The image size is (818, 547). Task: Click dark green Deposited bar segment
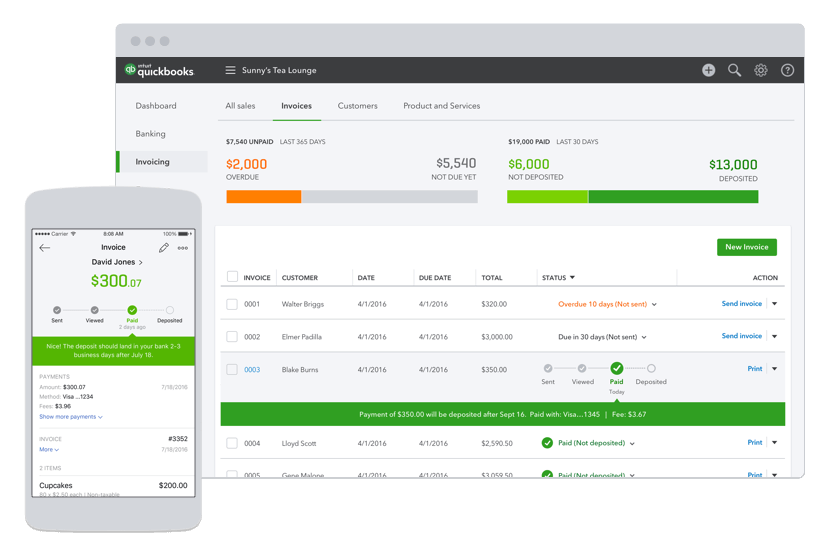tap(673, 197)
